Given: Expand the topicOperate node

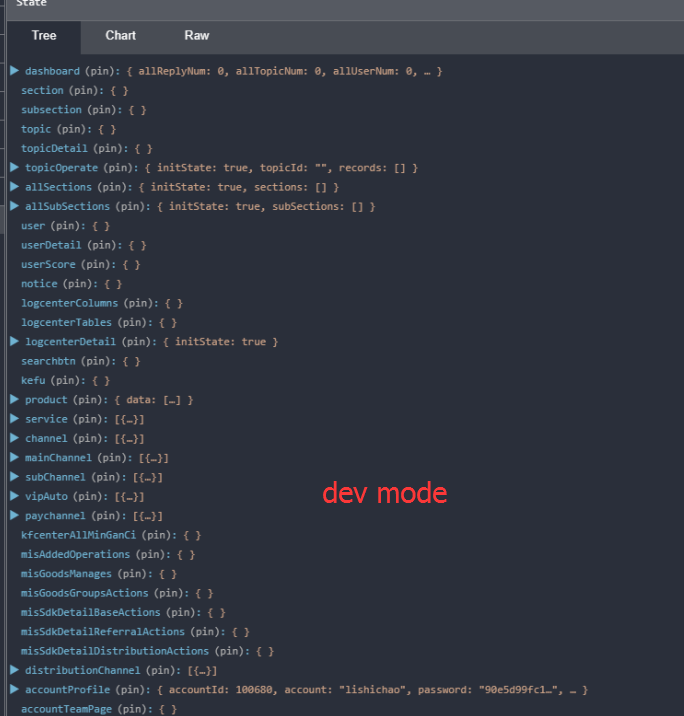Looking at the screenshot, I should pos(15,168).
